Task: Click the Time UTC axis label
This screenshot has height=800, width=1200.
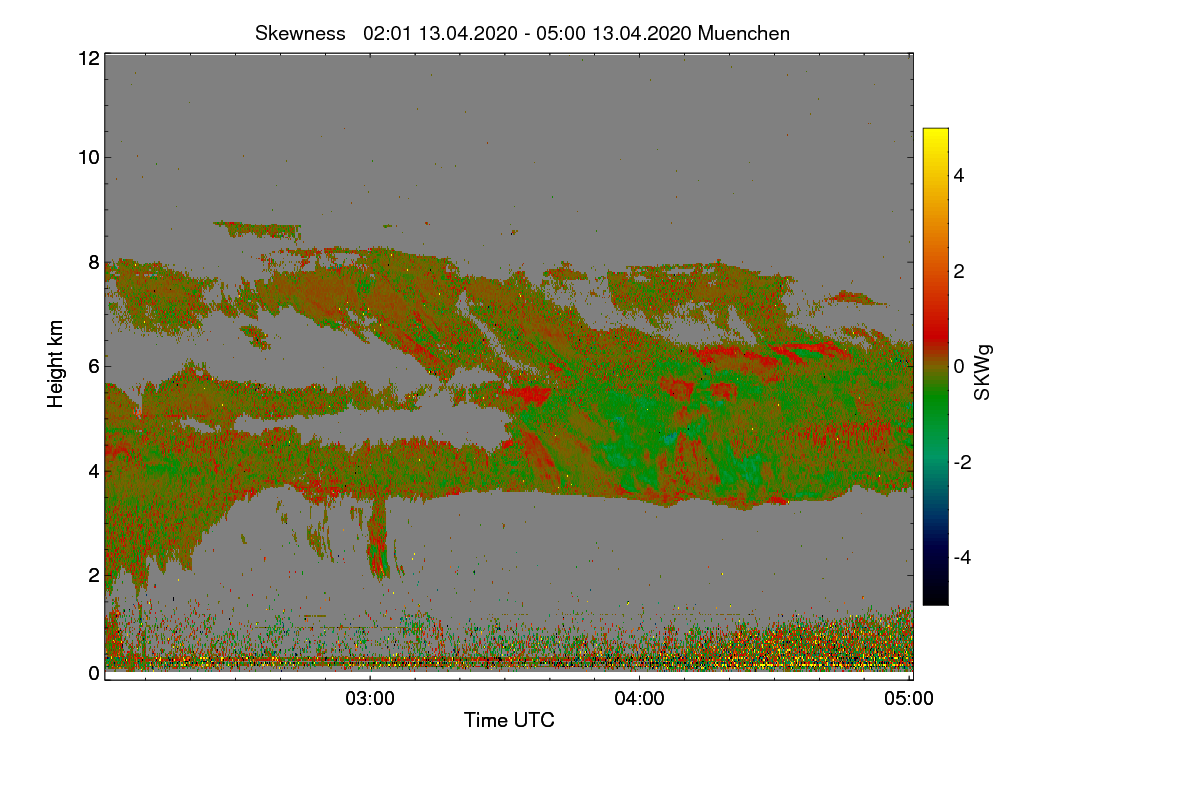Action: coord(509,720)
